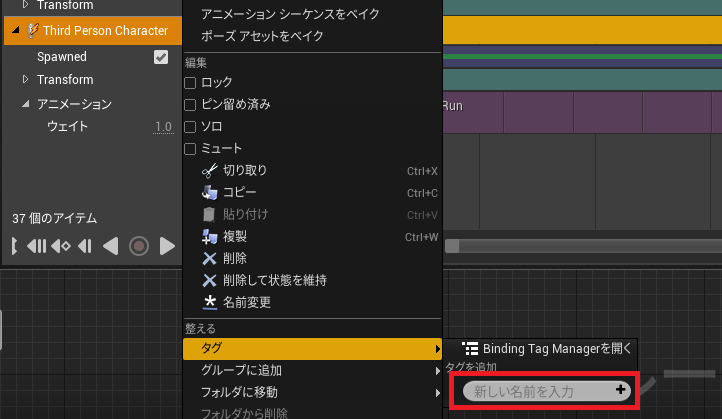Click the X icon beside 削除して状態を維持
The image size is (722, 419).
(210, 280)
